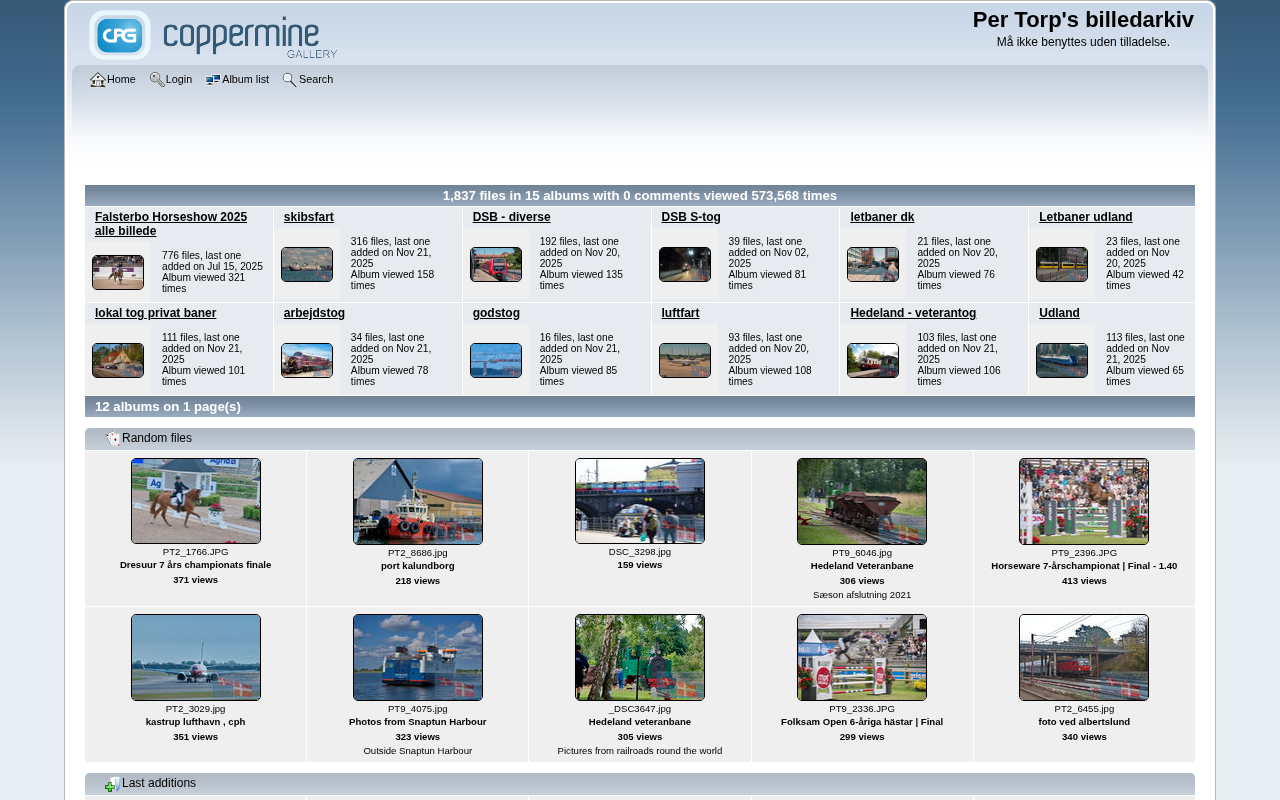
Task: Click the "kastrup lufthavn , cph" caption
Action: (x=196, y=722)
